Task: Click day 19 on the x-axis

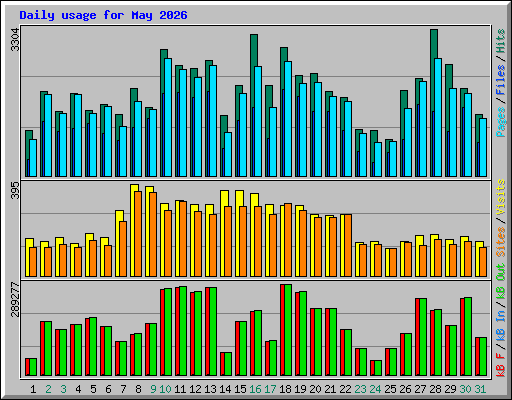Action: (x=300, y=389)
